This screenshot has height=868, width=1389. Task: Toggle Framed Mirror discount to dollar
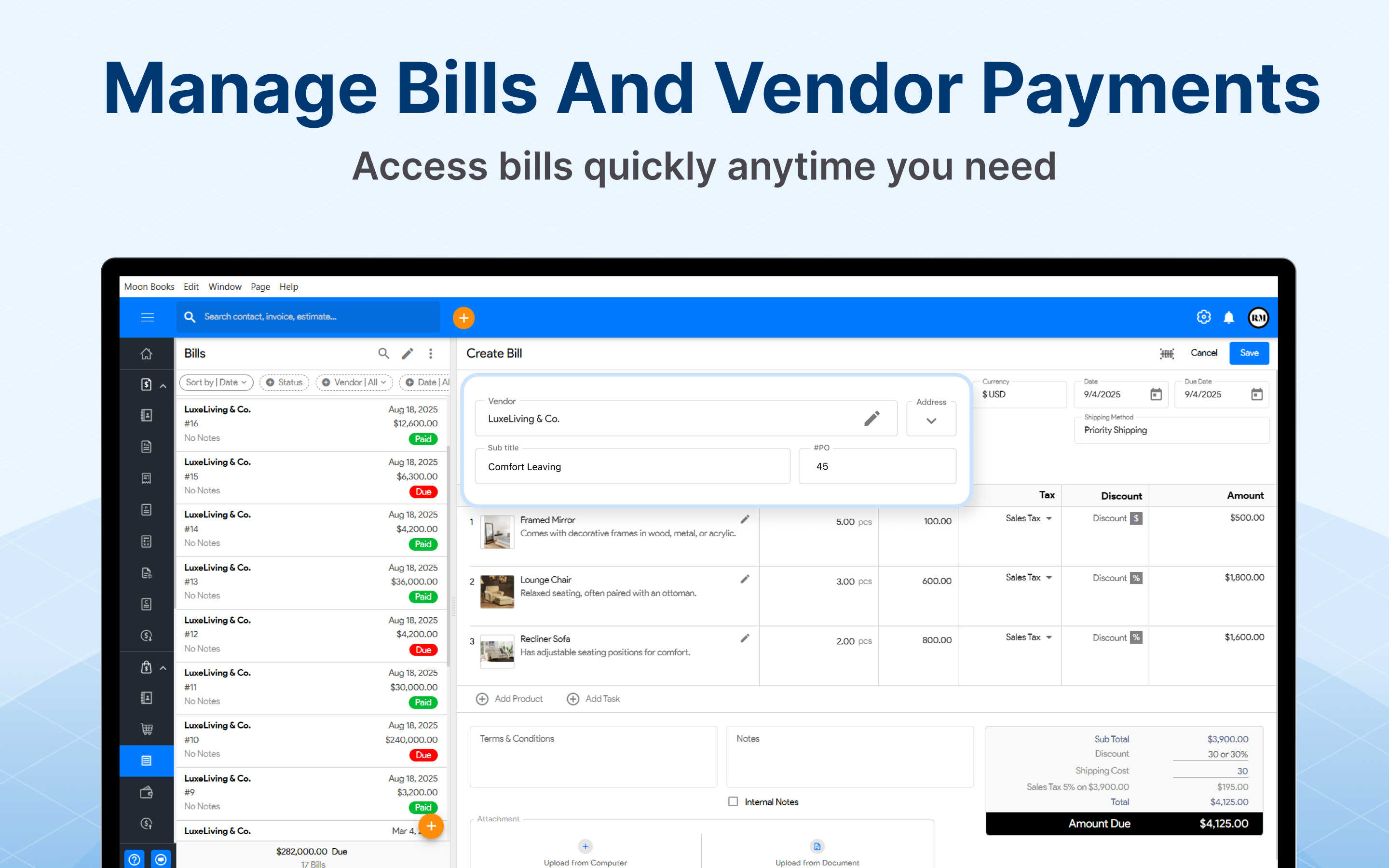coord(1136,518)
